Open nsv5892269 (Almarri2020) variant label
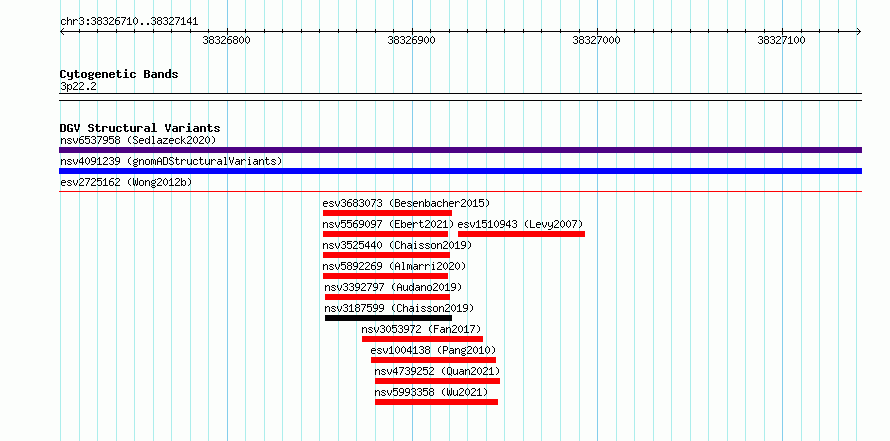This screenshot has height=441, width=890. [x=394, y=266]
